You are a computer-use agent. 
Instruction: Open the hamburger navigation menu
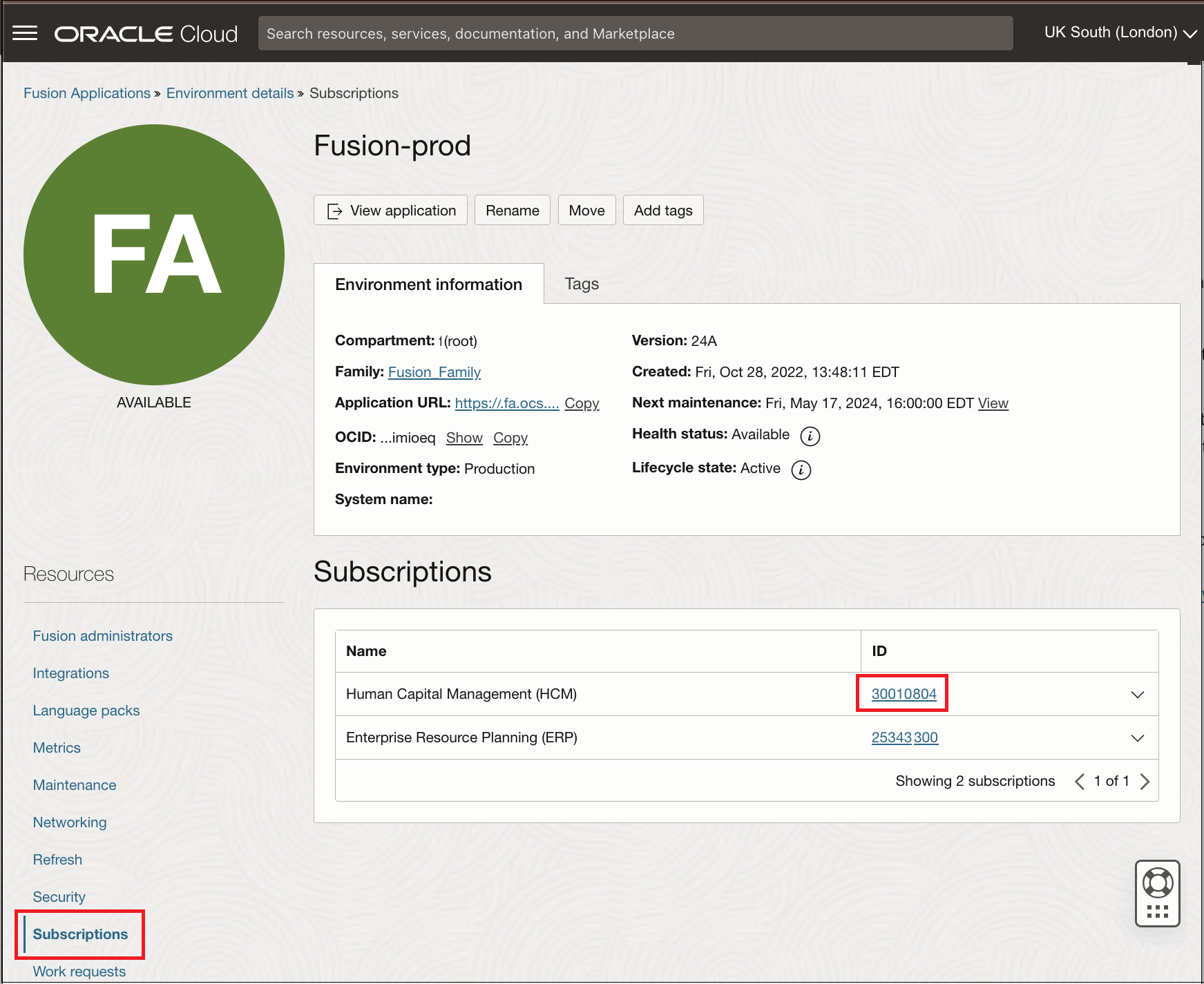pos(25,33)
